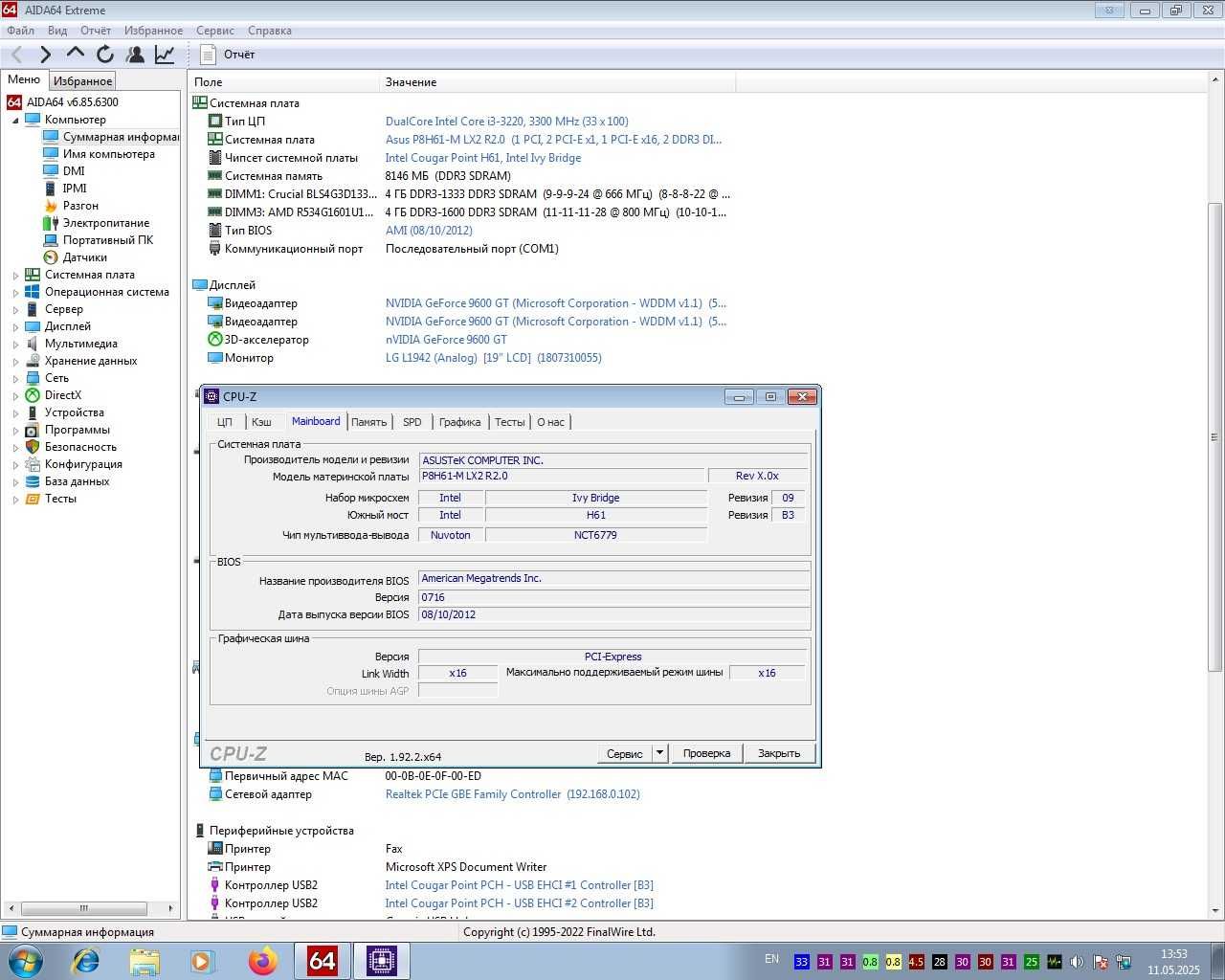The height and width of the screenshot is (980, 1225).
Task: Switch to CPU-Z ЦП tab
Action: [x=224, y=422]
